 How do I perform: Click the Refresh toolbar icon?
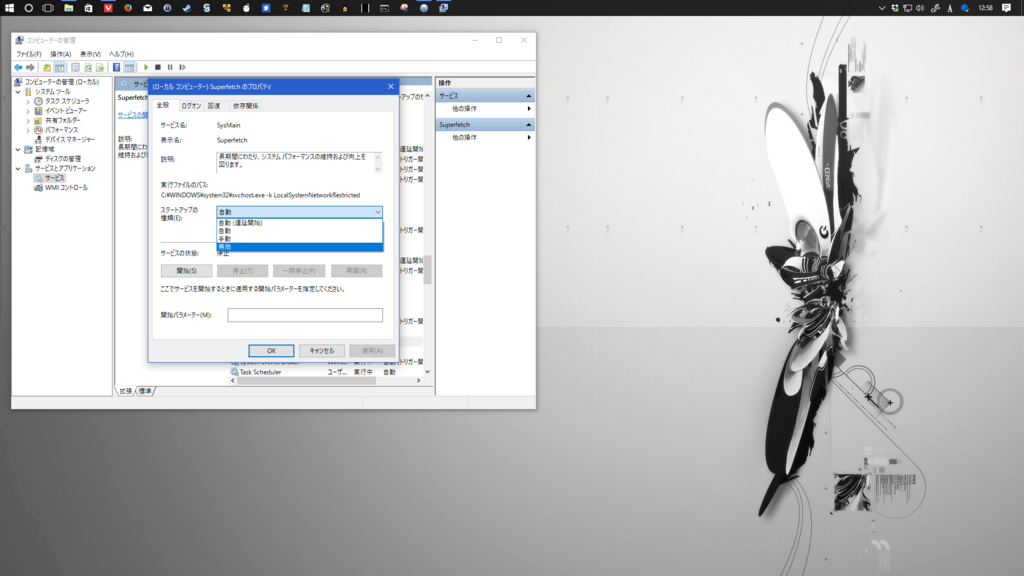click(88, 67)
